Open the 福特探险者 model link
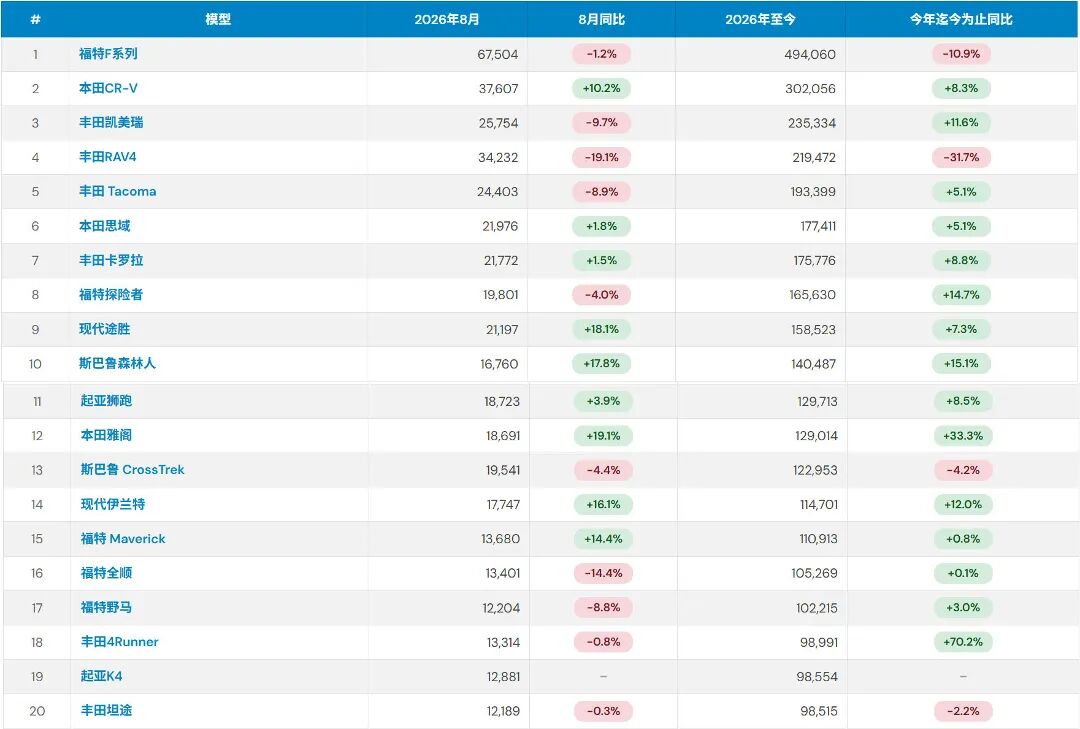 click(x=111, y=295)
